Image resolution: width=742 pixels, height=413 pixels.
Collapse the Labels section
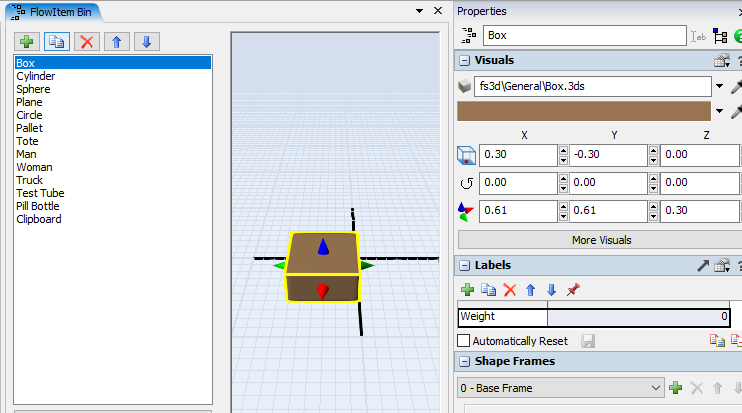click(x=465, y=265)
